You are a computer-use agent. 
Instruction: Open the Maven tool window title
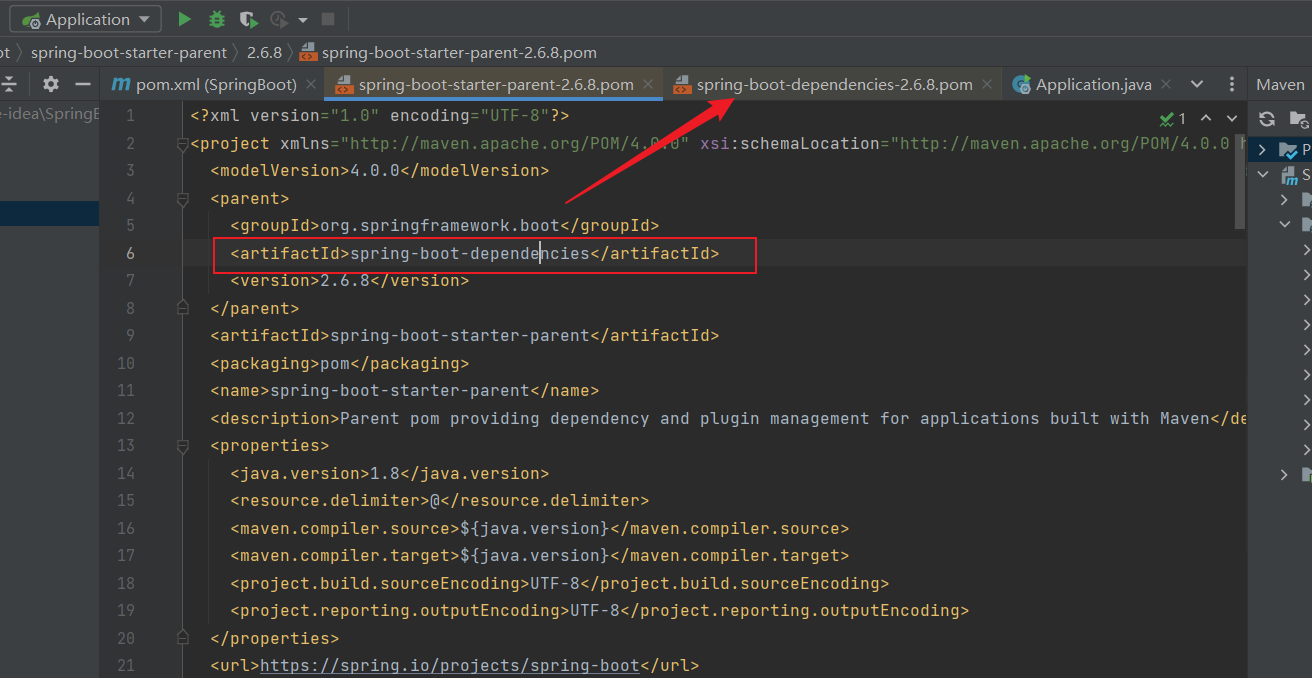(1280, 84)
